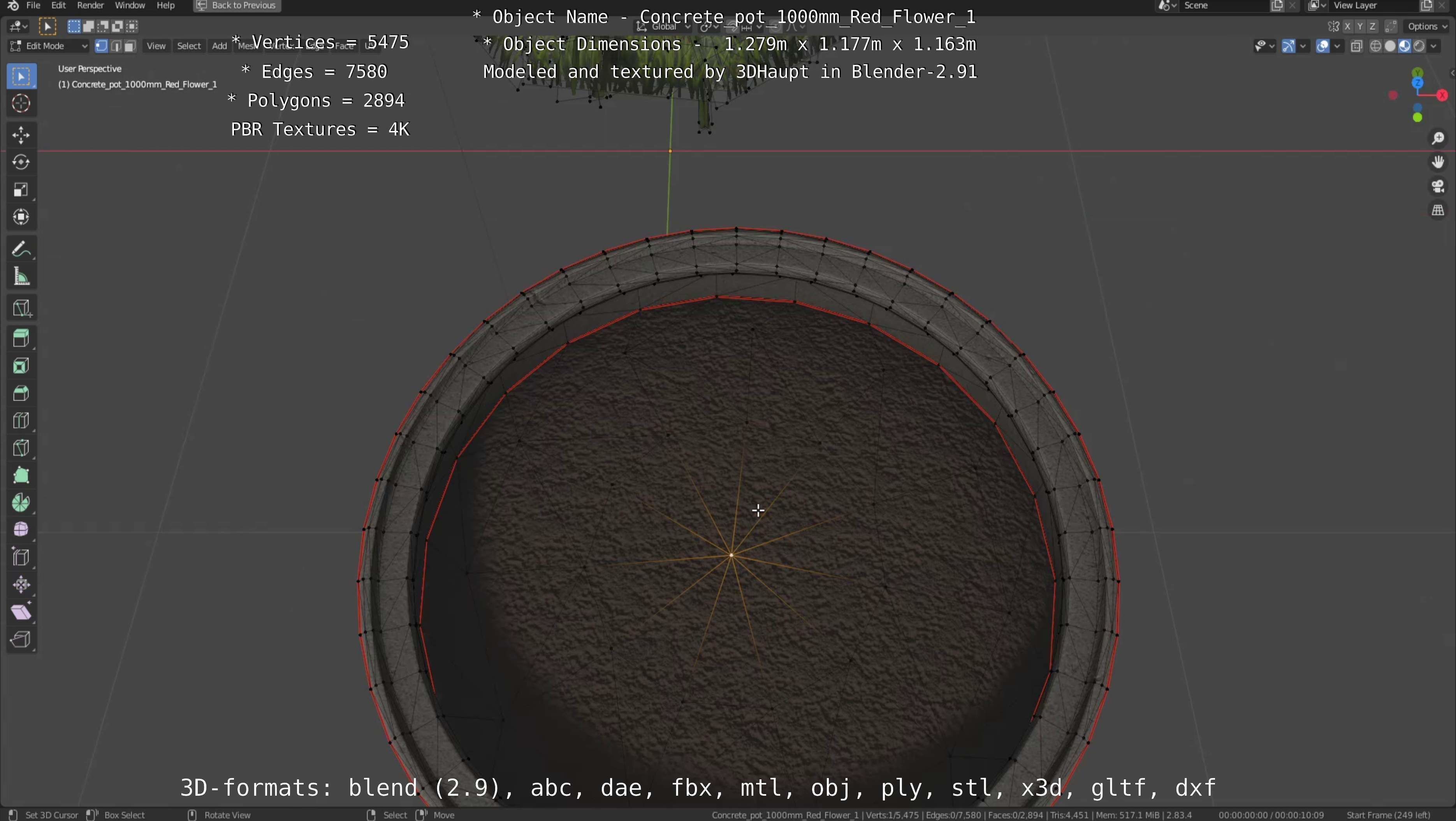Click the viewport zoom magnifier icon

coord(1438,139)
